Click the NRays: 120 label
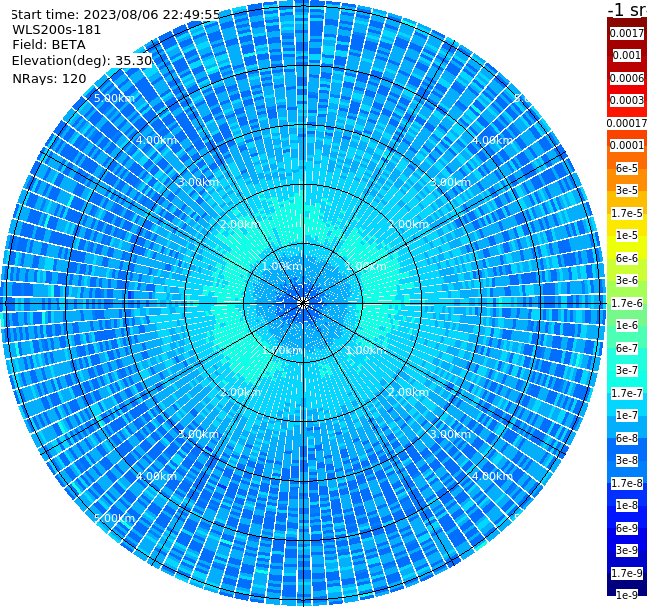The height and width of the screenshot is (607, 647). 50,78
